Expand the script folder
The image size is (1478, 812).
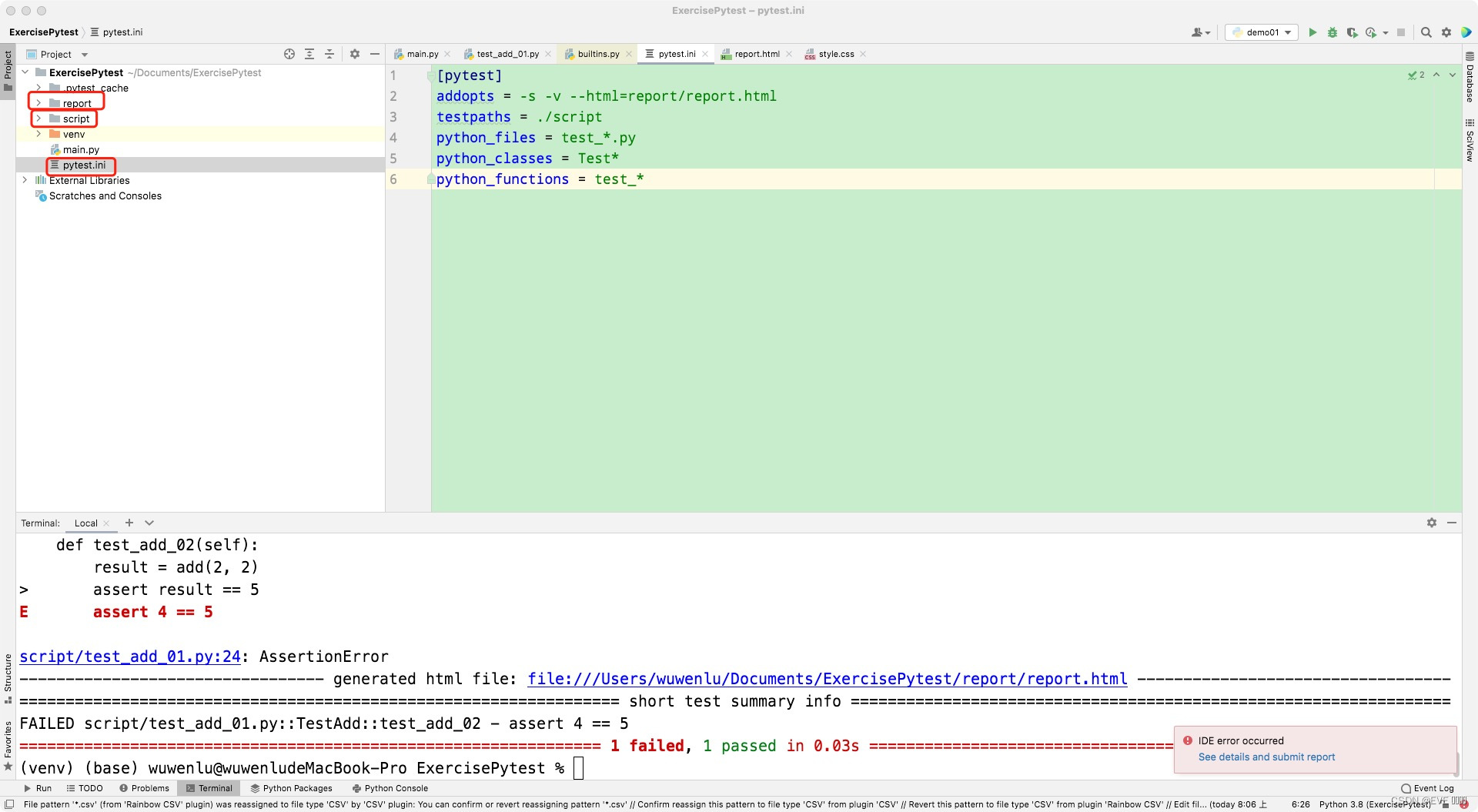pos(38,119)
